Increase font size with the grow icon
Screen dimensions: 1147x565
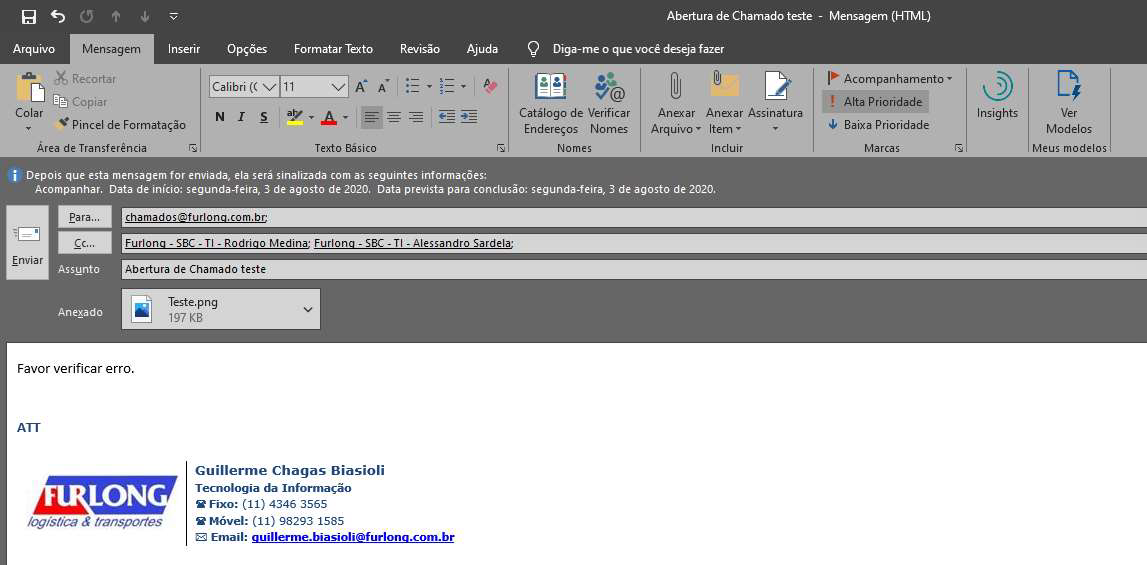coord(361,87)
